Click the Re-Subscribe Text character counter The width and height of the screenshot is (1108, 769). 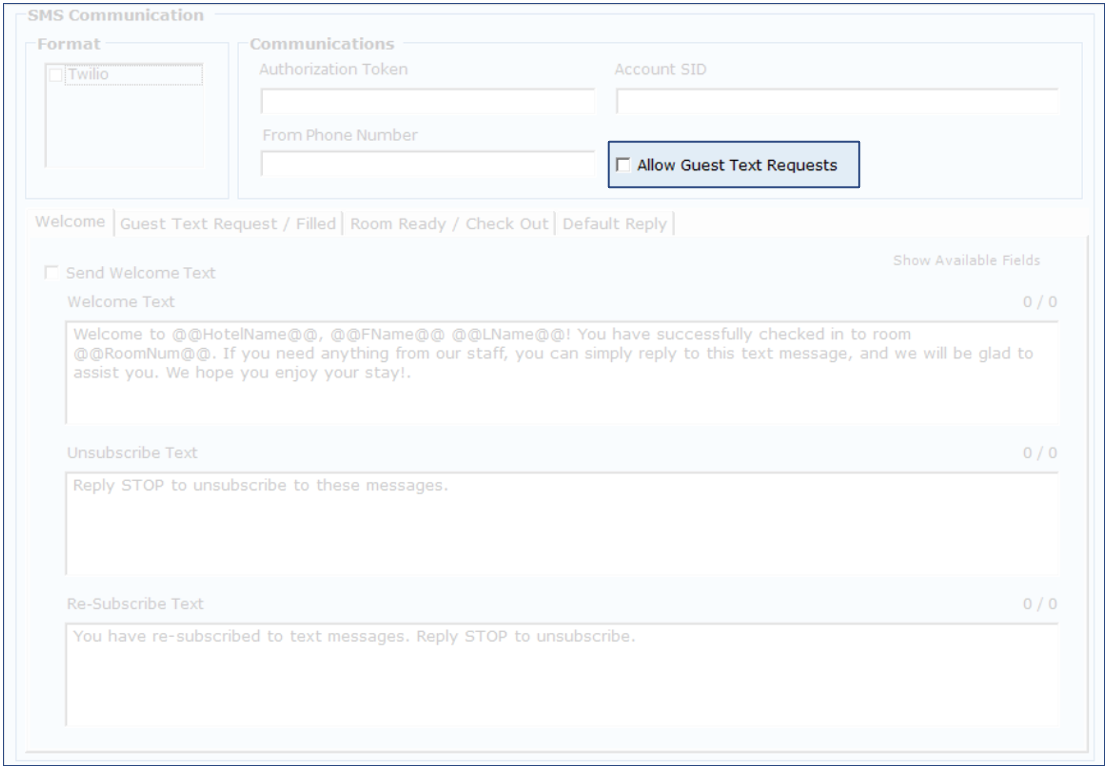pos(1039,604)
